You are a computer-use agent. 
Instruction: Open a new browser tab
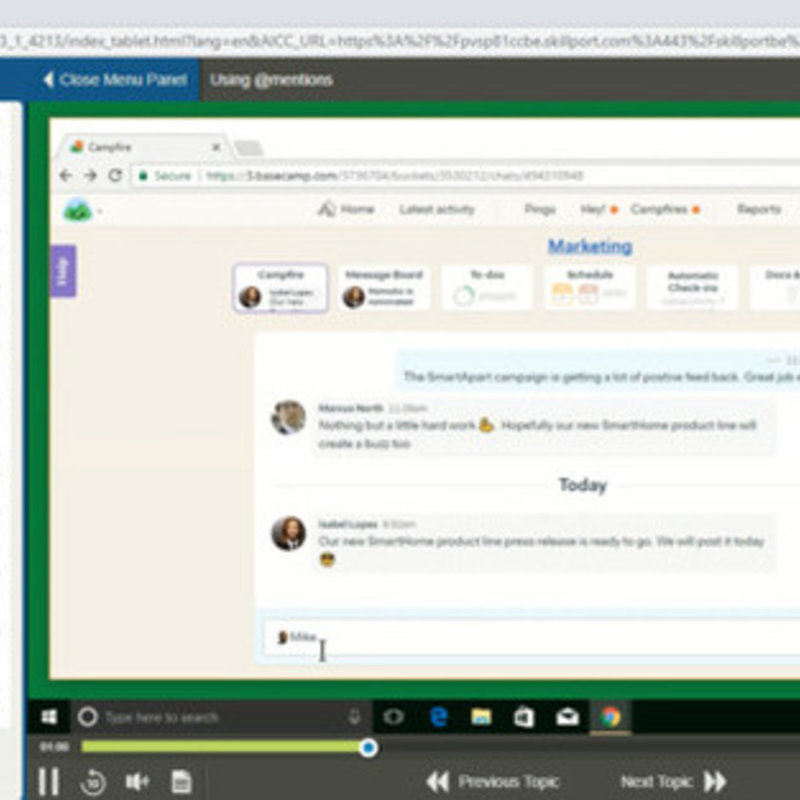pyautogui.click(x=248, y=148)
